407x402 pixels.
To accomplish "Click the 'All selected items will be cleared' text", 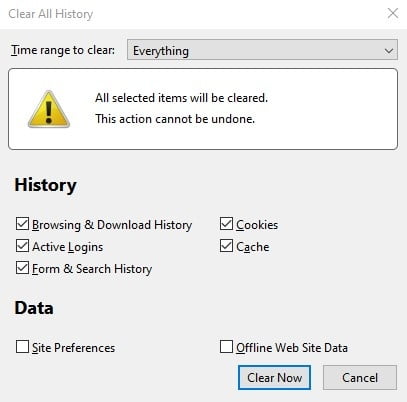I will point(181,98).
